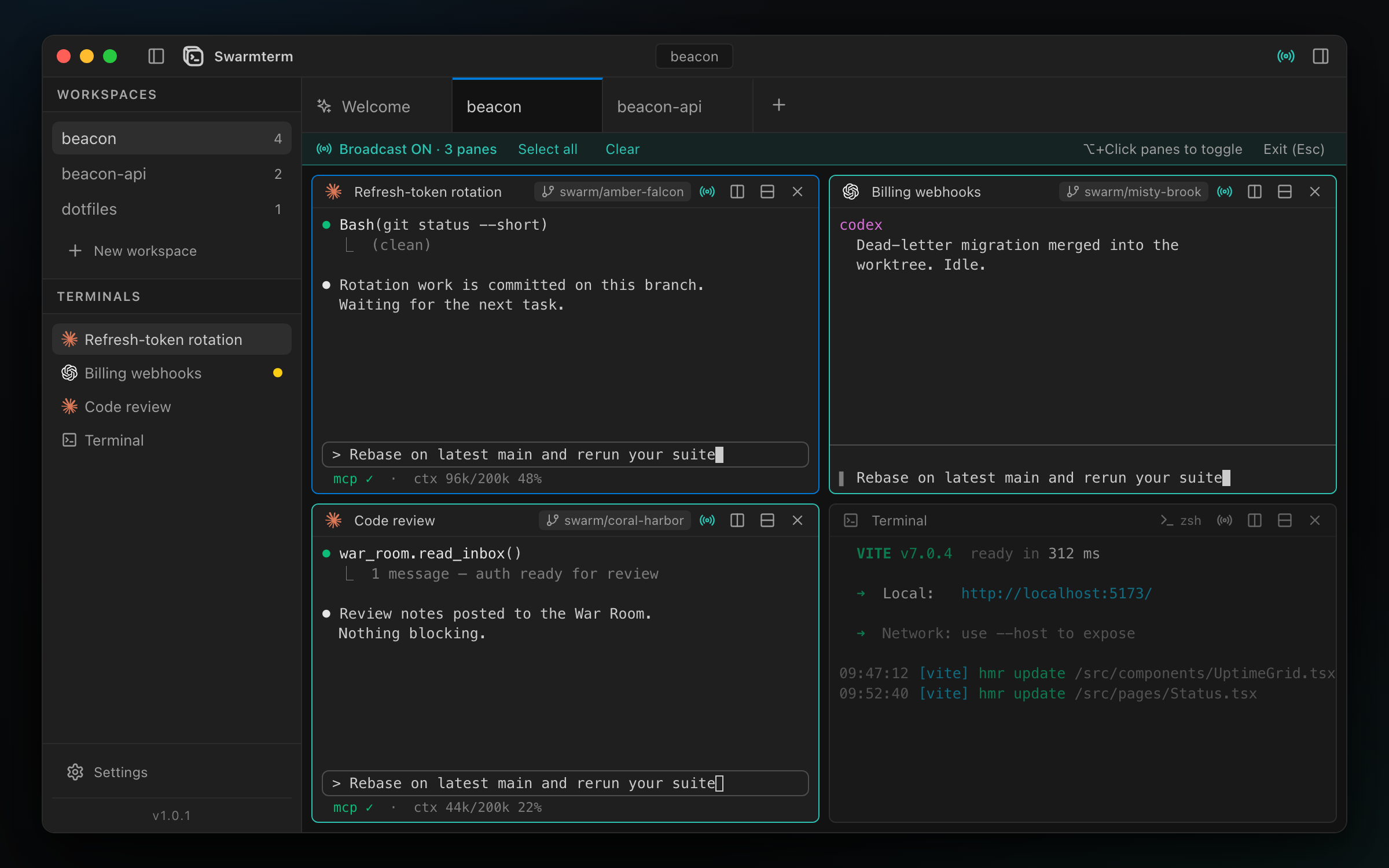Viewport: 1389px width, 868px height.
Task: Open the dotfiles workspace
Action: tap(172, 209)
